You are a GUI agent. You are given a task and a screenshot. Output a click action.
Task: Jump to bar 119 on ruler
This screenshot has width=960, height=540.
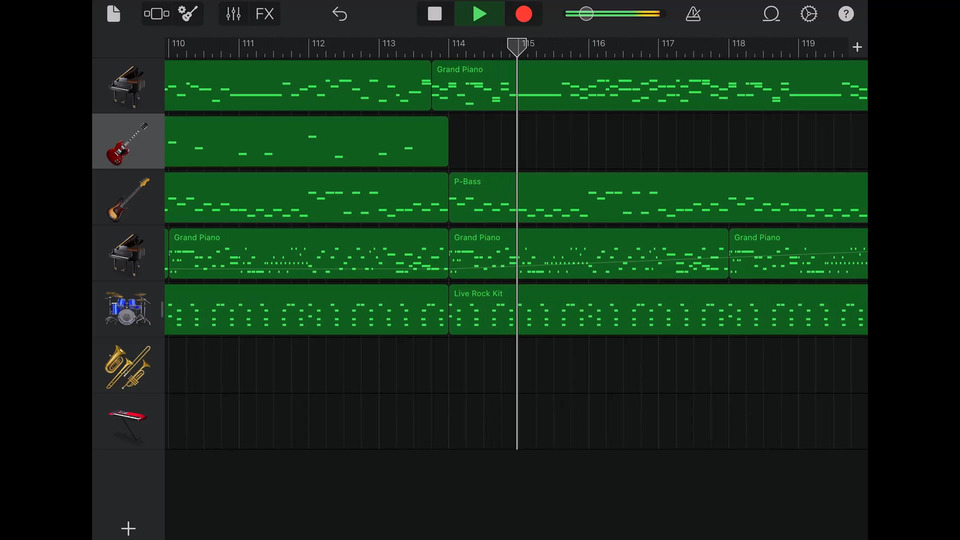pos(808,43)
